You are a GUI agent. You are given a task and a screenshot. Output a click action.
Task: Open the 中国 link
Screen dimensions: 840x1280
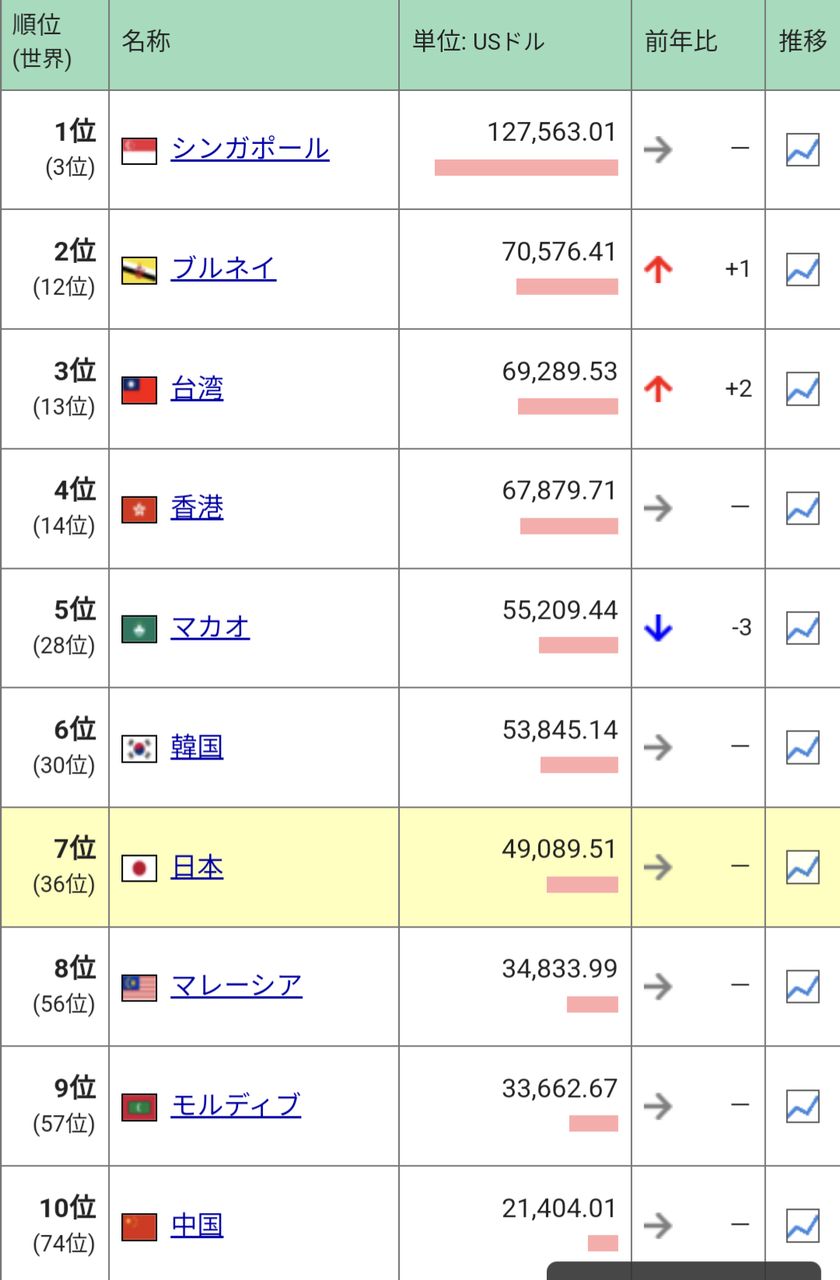click(x=197, y=1224)
